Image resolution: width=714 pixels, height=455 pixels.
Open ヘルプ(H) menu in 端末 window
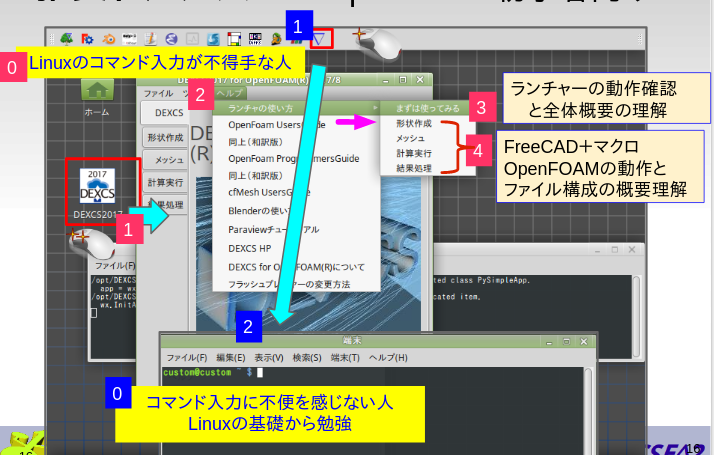388,358
